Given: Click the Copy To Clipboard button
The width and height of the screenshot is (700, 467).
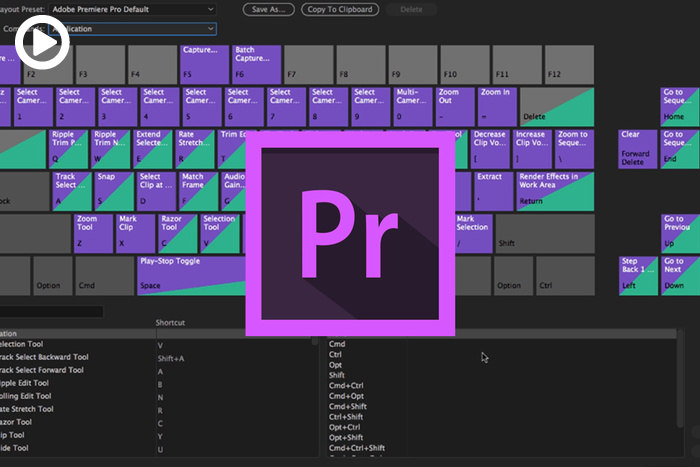Looking at the screenshot, I should (340, 9).
